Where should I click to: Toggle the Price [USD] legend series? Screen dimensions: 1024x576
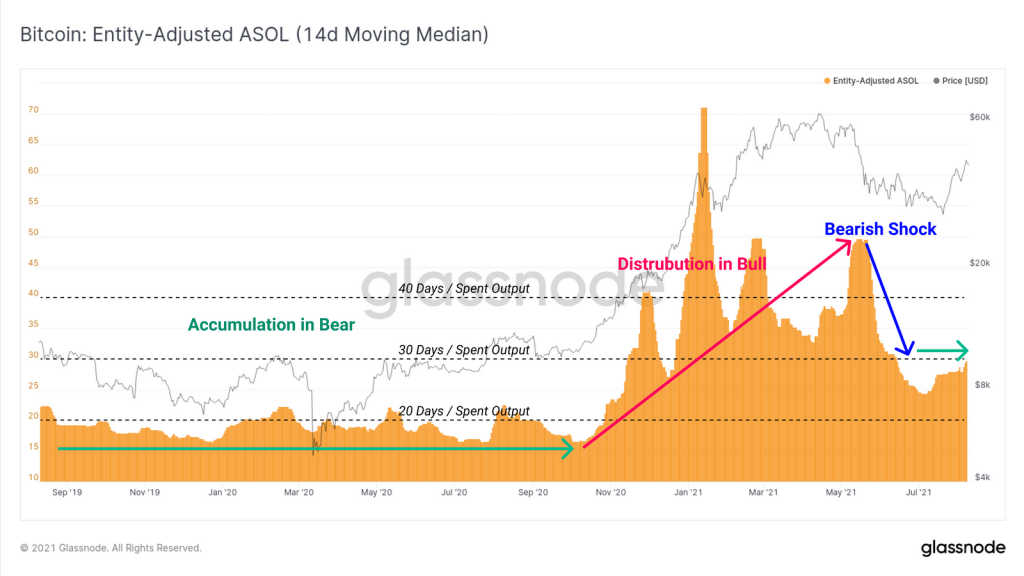[x=961, y=81]
